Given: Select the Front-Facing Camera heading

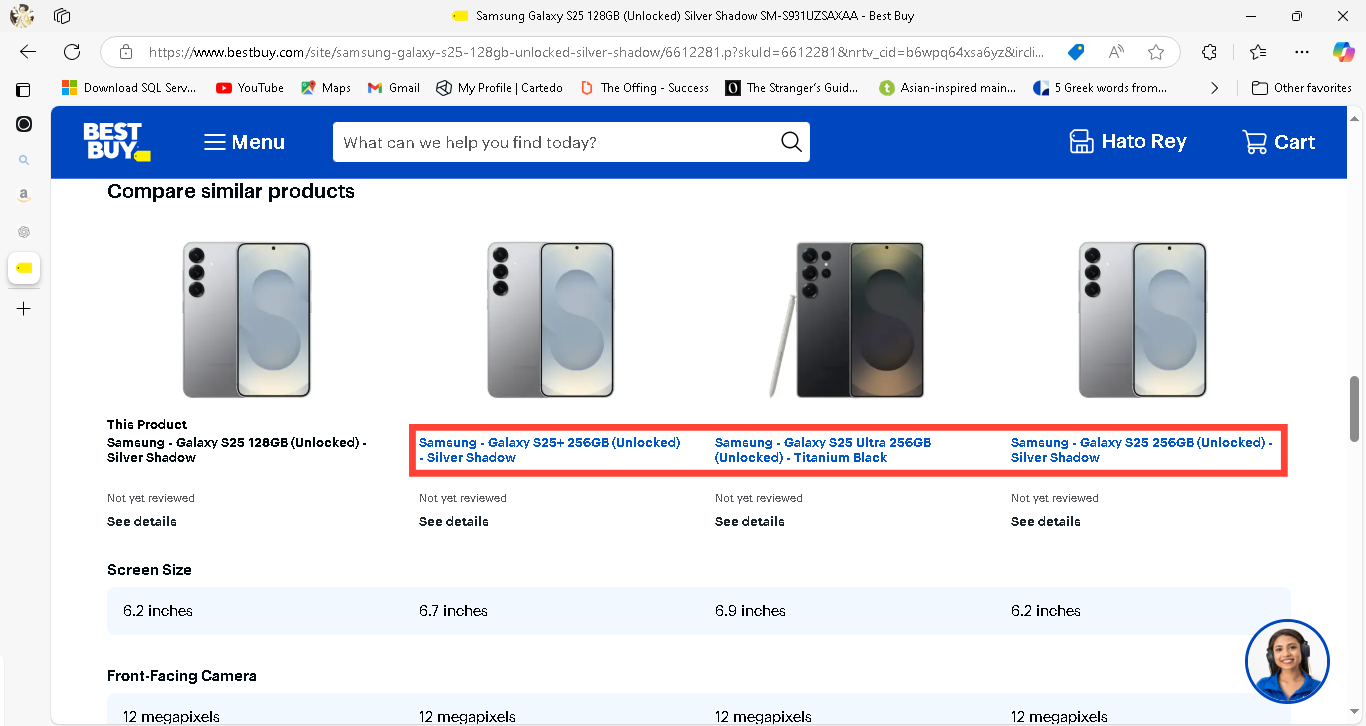Looking at the screenshot, I should click(x=182, y=676).
